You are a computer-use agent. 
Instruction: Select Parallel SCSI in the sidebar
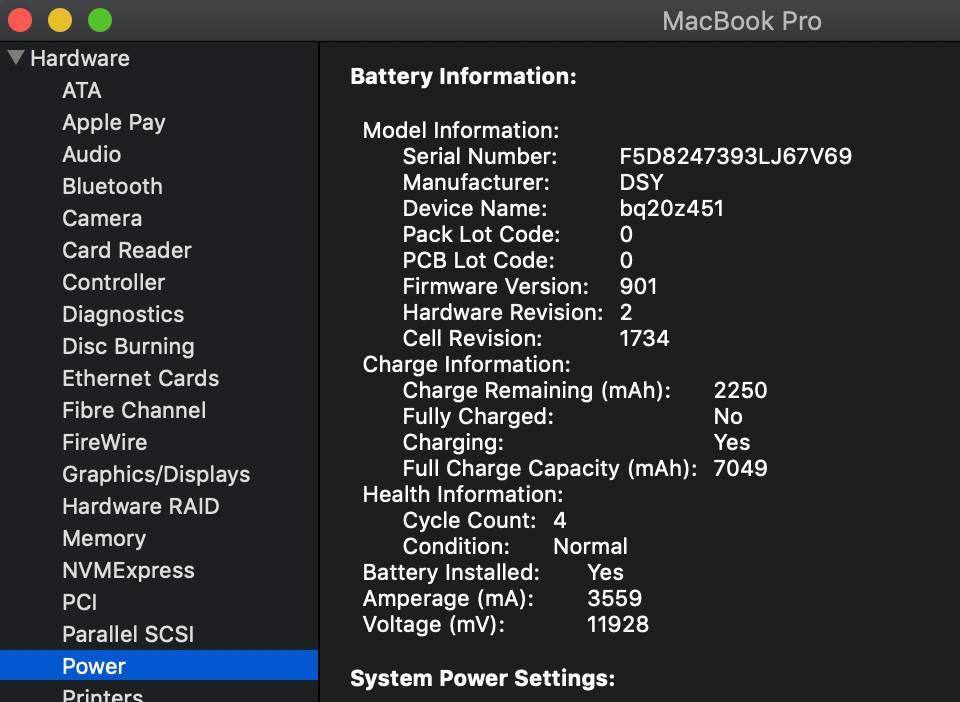[x=128, y=634]
